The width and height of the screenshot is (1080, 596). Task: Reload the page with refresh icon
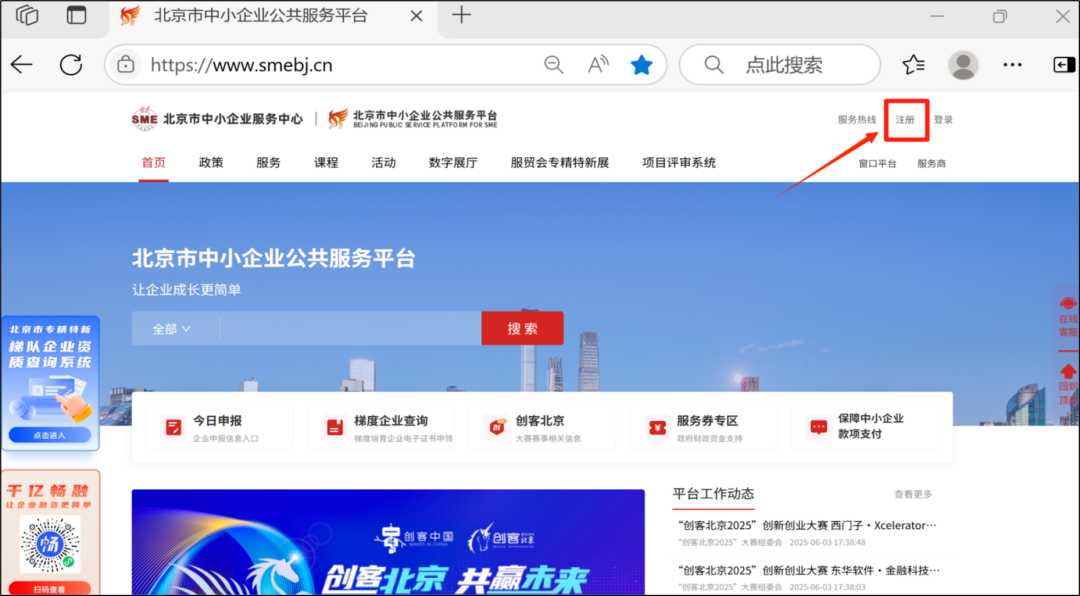tap(71, 65)
